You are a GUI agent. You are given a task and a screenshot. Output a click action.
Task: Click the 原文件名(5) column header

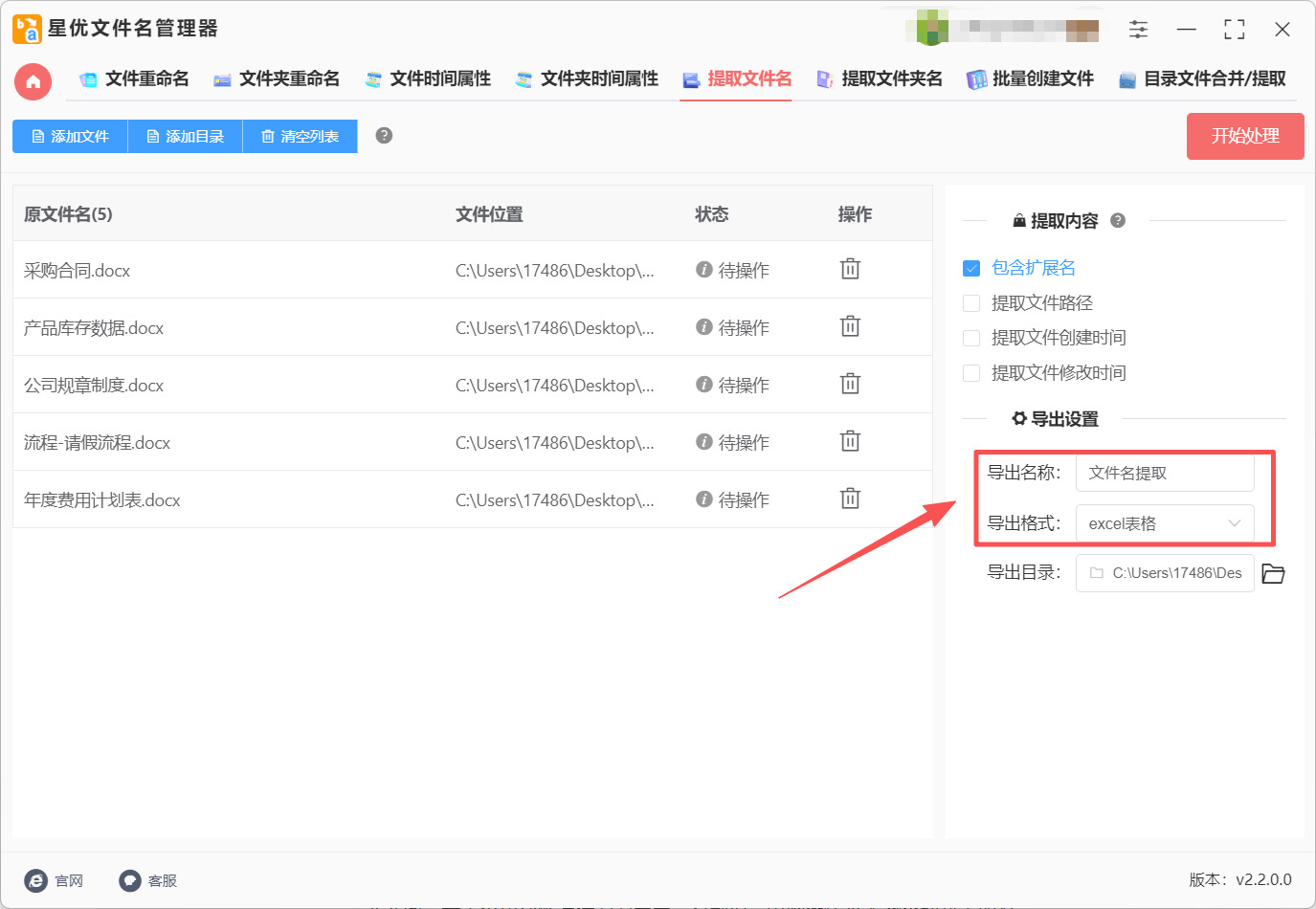pyautogui.click(x=68, y=214)
